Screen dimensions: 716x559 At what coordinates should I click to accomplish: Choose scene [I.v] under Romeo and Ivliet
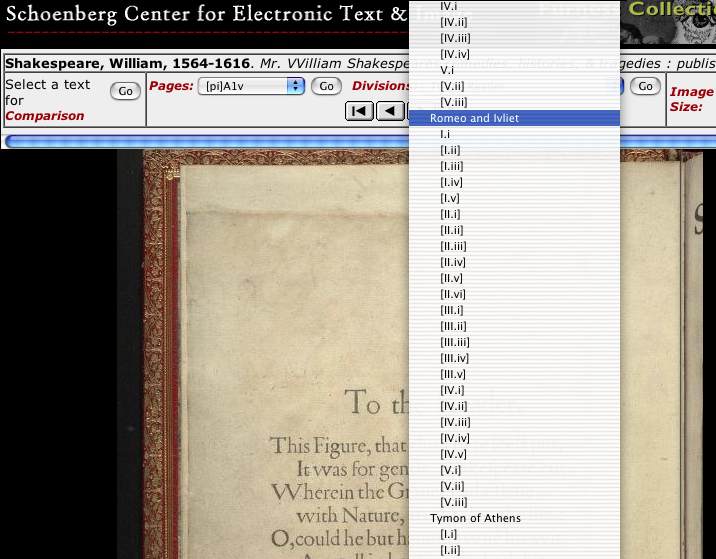coord(451,198)
